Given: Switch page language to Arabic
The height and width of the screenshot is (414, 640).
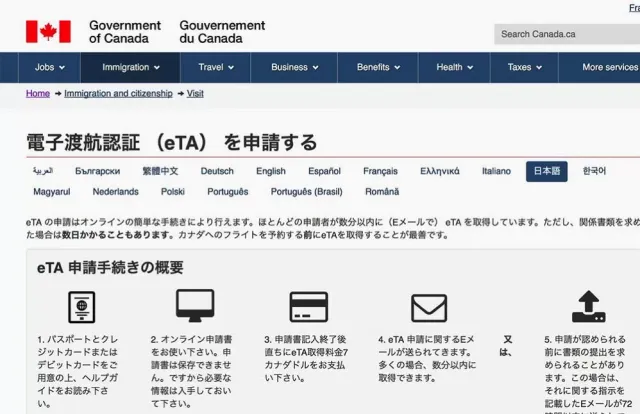Looking at the screenshot, I should pyautogui.click(x=43, y=171).
